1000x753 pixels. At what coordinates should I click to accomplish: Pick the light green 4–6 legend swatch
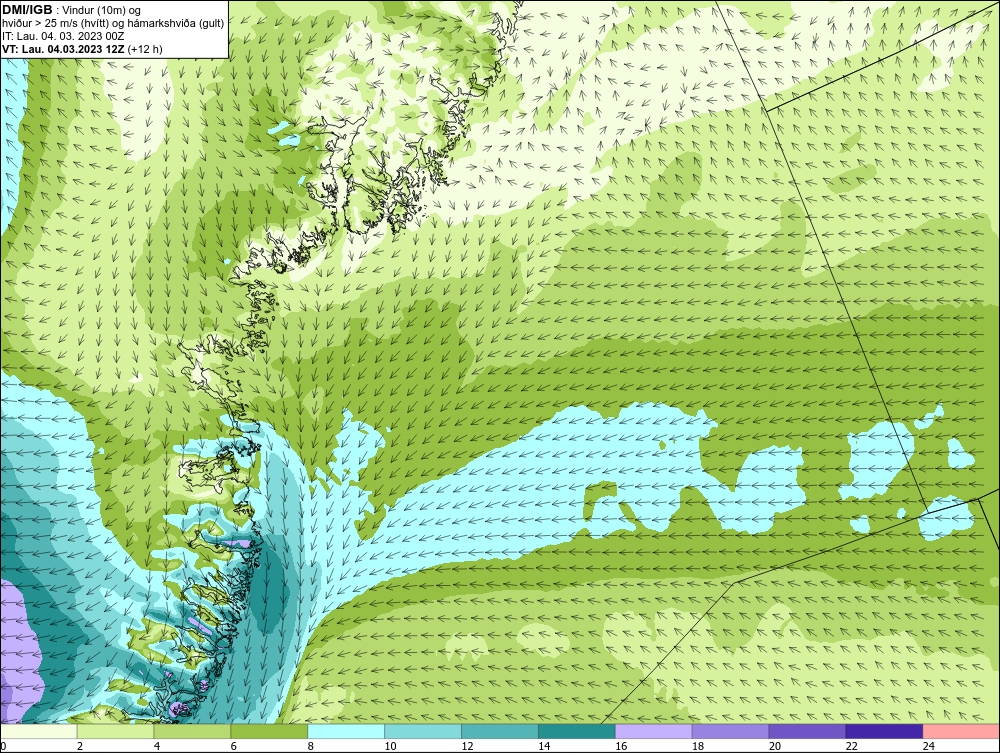click(x=192, y=731)
